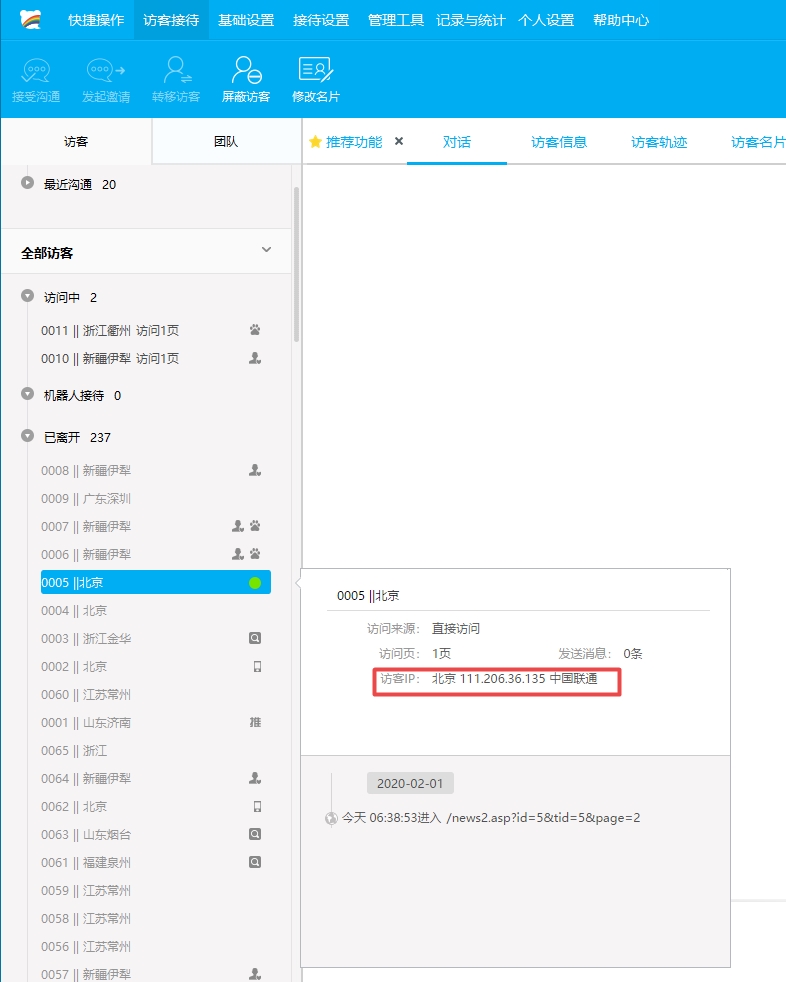Image resolution: width=786 pixels, height=982 pixels.
Task: Select visitor 0011 浙江衢州
Action: (x=110, y=330)
